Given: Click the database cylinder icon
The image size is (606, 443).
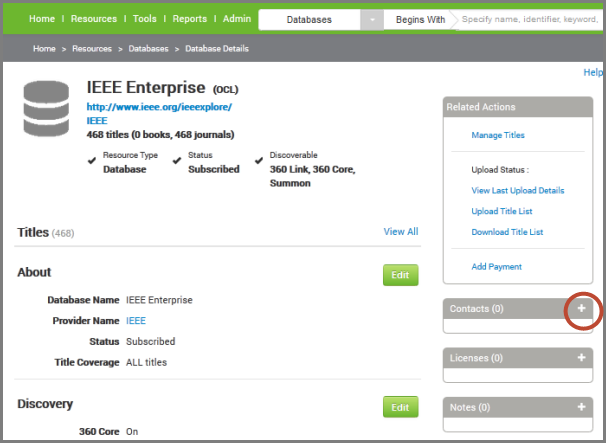Looking at the screenshot, I should [46, 109].
